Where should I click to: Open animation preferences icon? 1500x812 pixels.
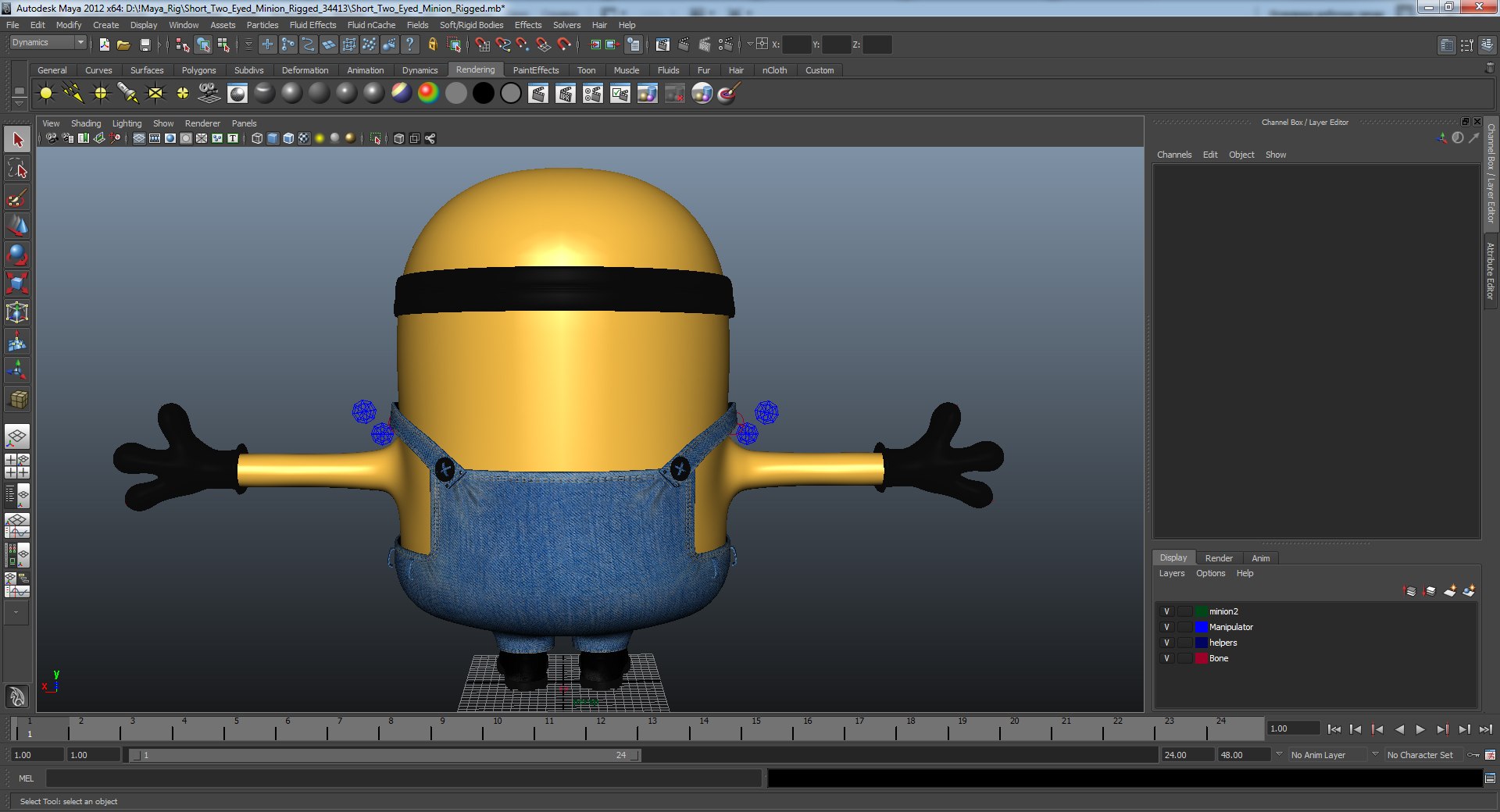click(x=1490, y=755)
